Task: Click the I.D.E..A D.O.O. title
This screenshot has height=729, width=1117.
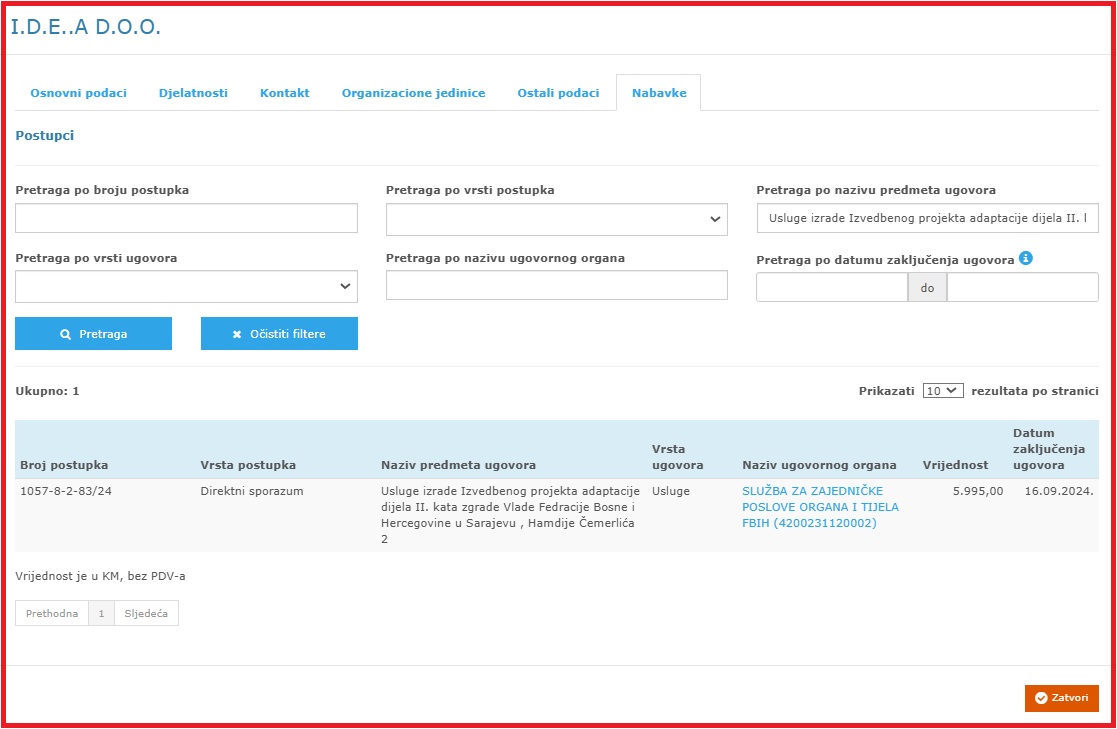Action: point(85,27)
